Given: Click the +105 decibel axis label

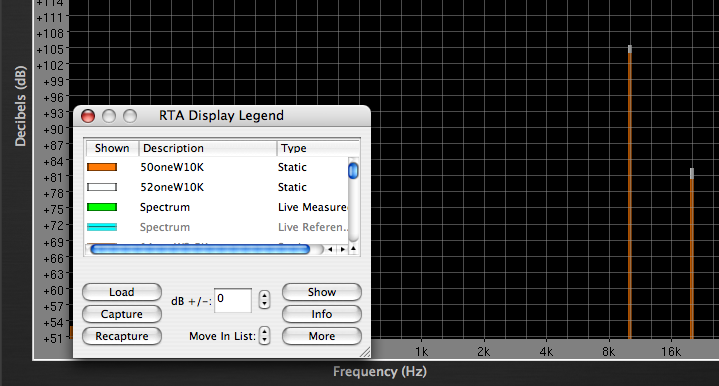Looking at the screenshot, I should point(50,49).
